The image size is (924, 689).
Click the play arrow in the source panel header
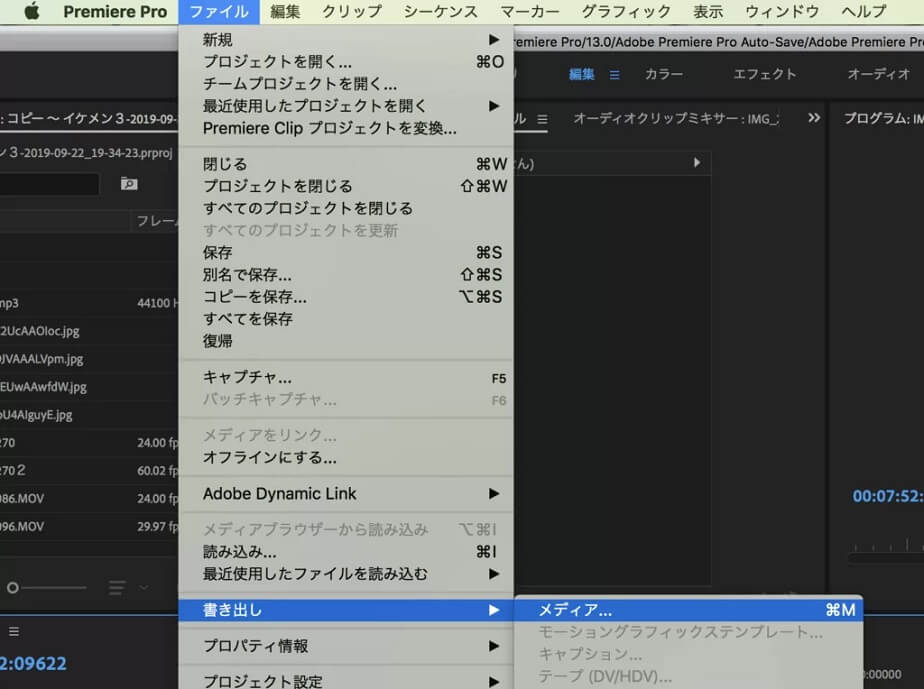[696, 162]
